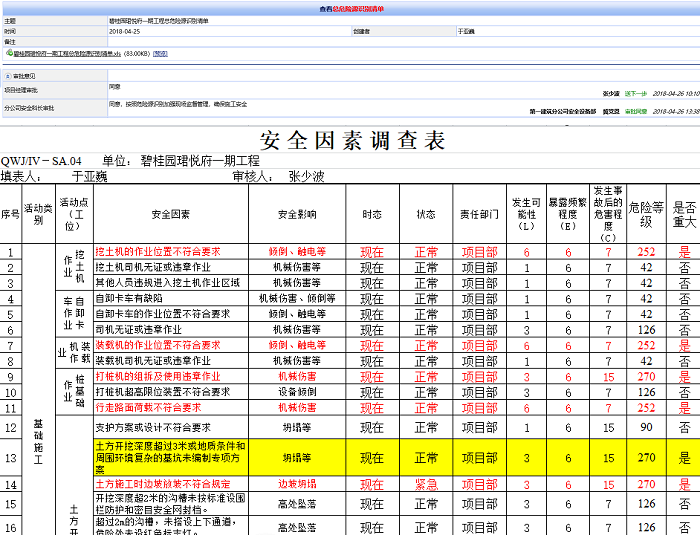Click 机械伤害、倾倒等 impact cell in row 4
The height and width of the screenshot is (539, 700).
297,298
